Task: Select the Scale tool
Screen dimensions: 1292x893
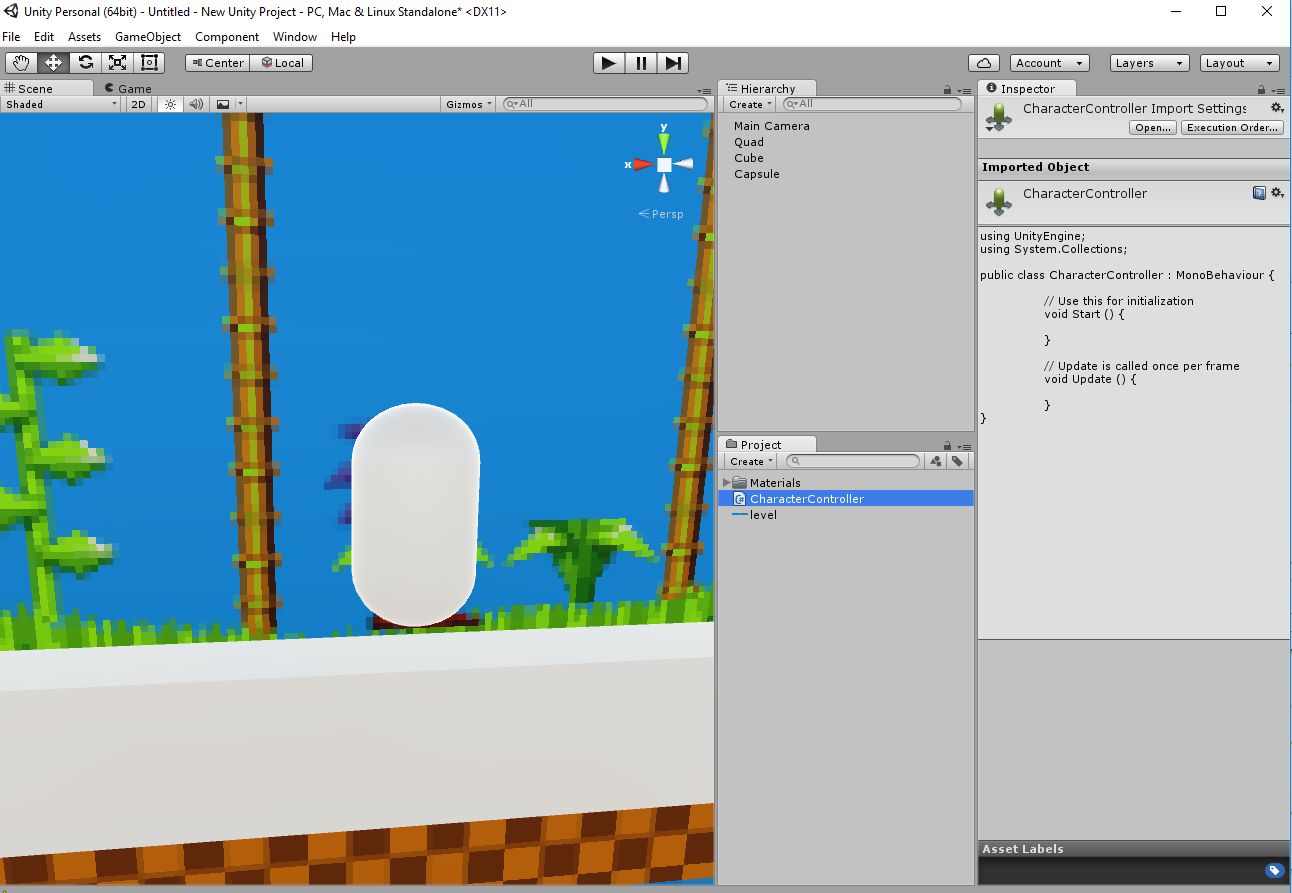Action: pos(117,62)
